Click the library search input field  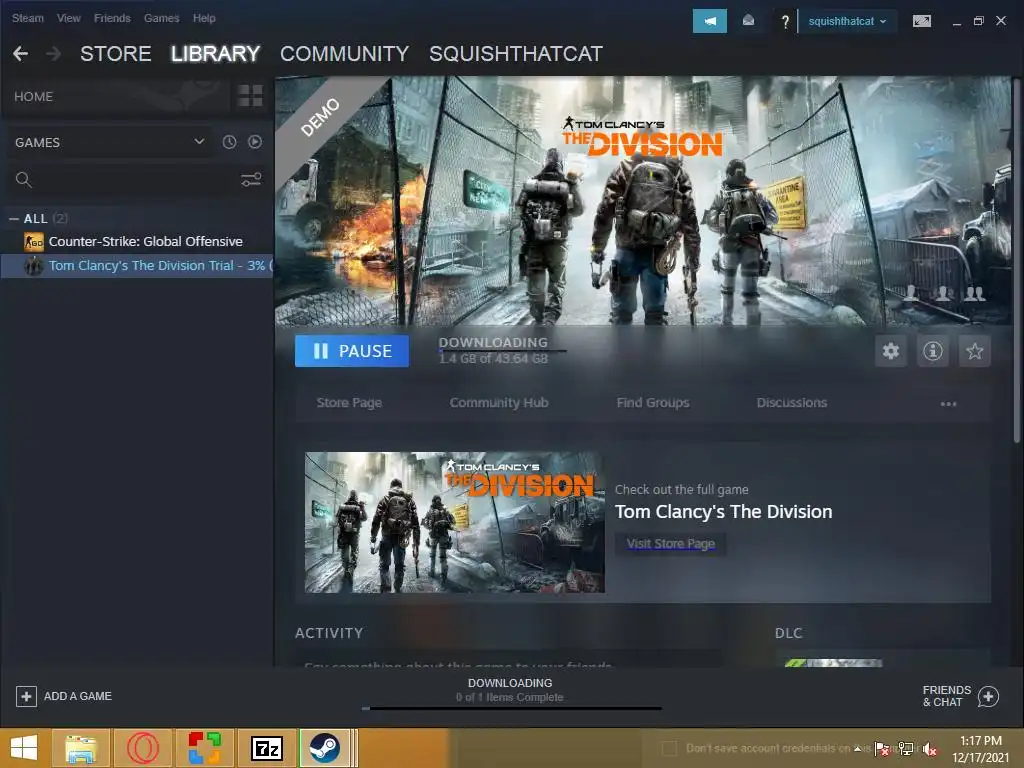coord(135,180)
